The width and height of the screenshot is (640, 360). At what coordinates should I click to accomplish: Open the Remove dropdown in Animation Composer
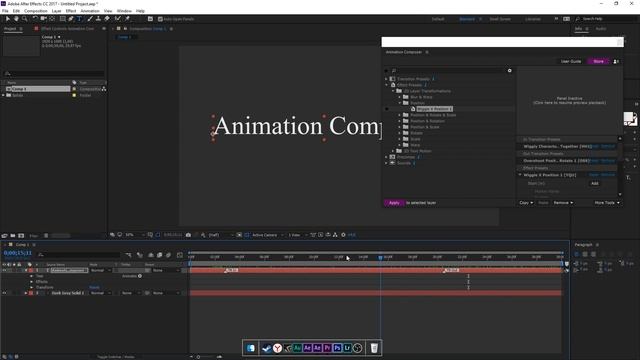tap(563, 203)
